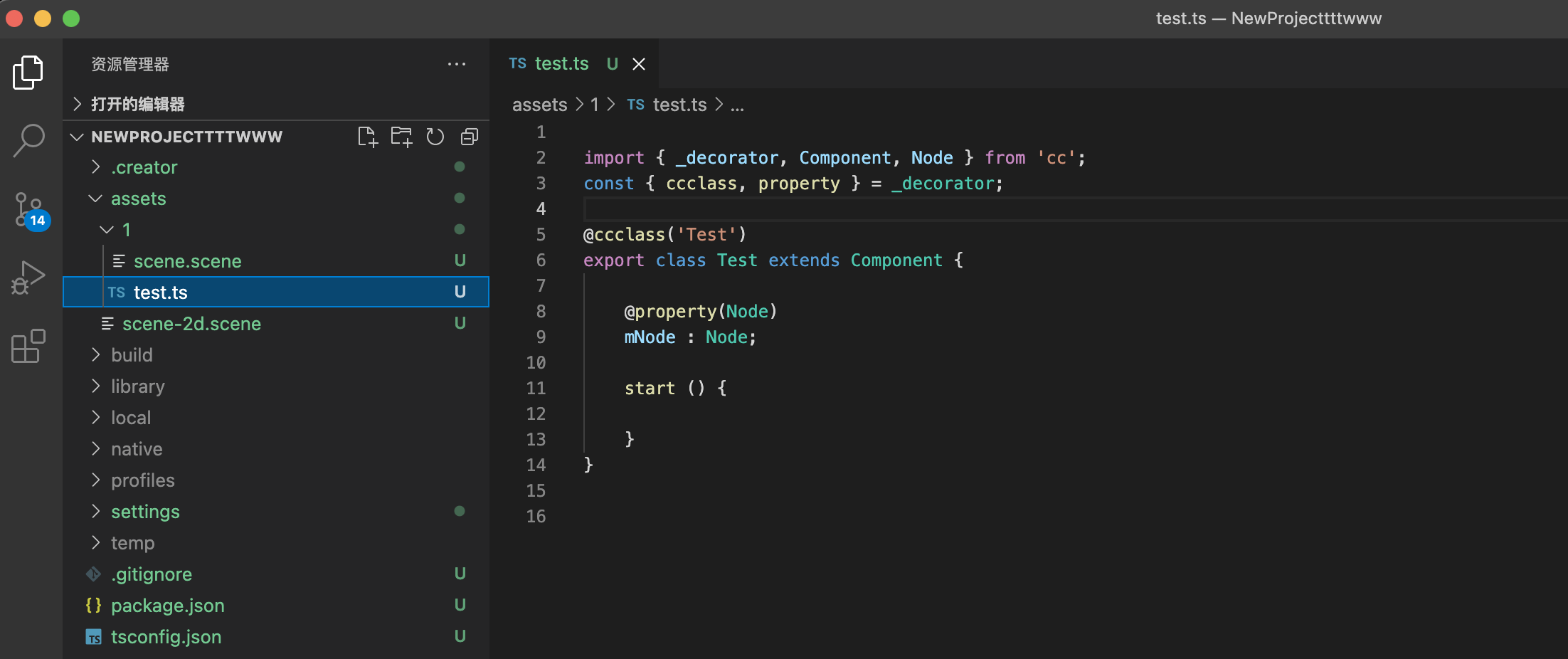Open the Explorer view in activity bar
1568x659 pixels.
(28, 73)
